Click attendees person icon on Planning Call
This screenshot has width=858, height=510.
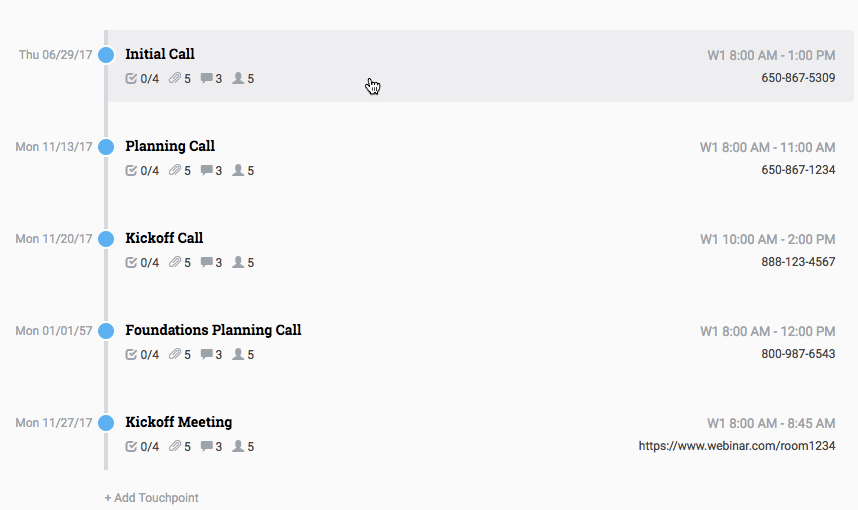[x=238, y=171]
